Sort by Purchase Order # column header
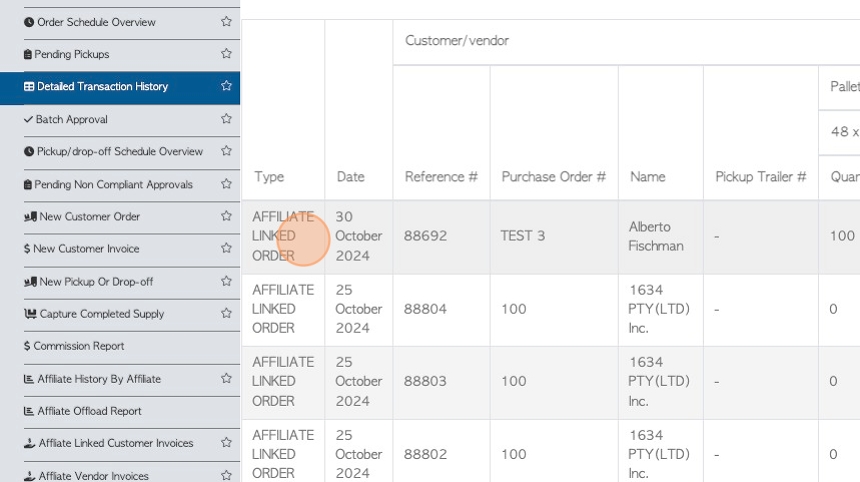Screen dimensions: 860x482 553,177
